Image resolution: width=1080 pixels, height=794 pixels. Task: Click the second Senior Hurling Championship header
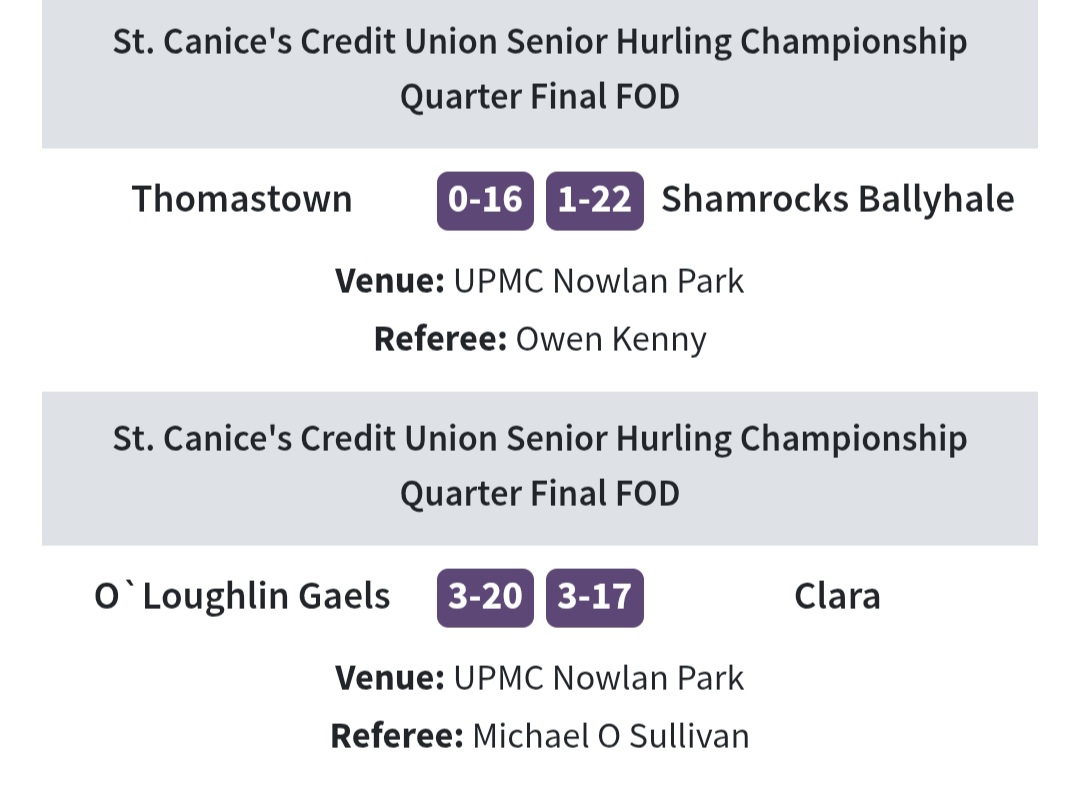540,440
